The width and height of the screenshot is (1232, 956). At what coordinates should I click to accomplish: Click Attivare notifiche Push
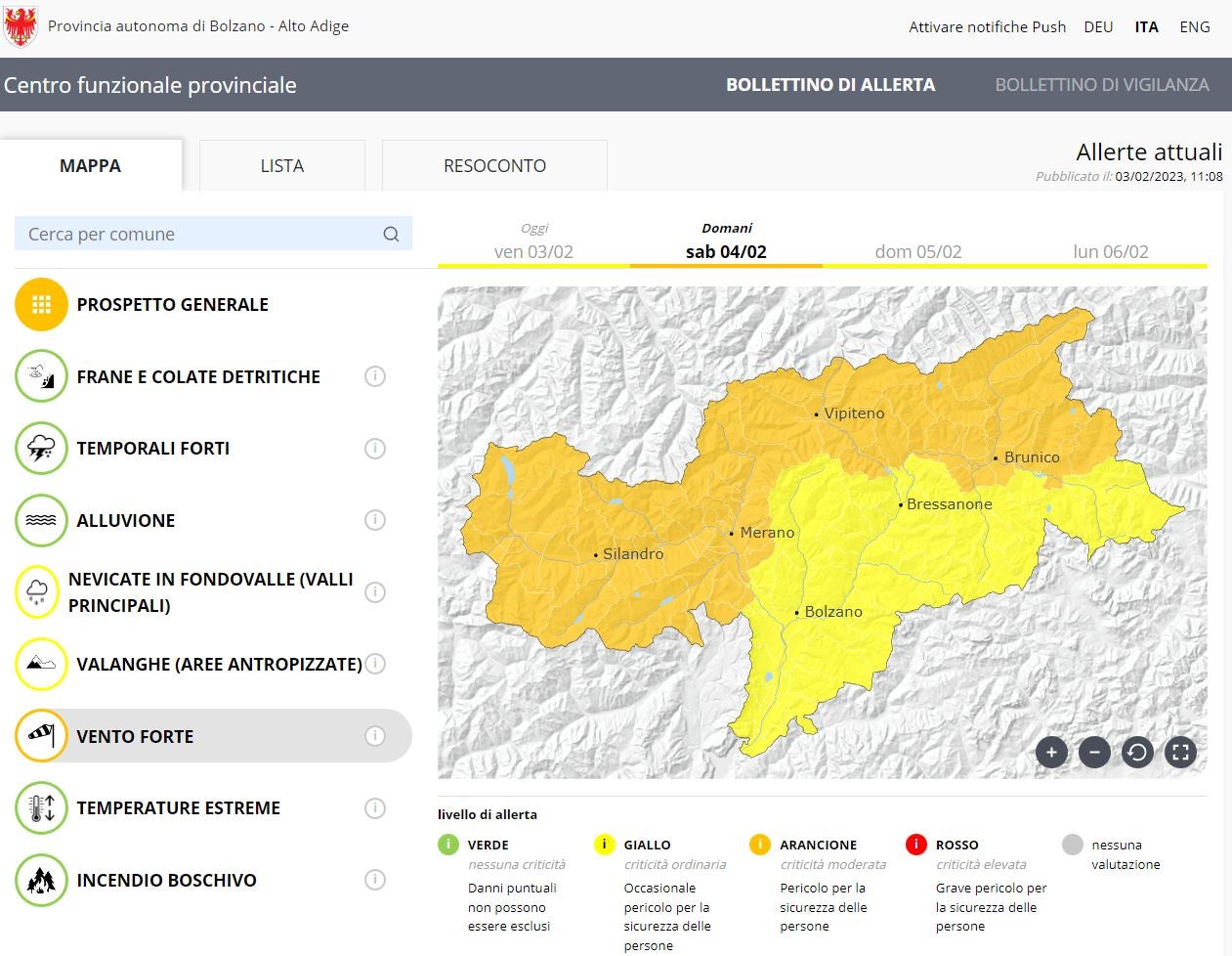click(x=987, y=27)
